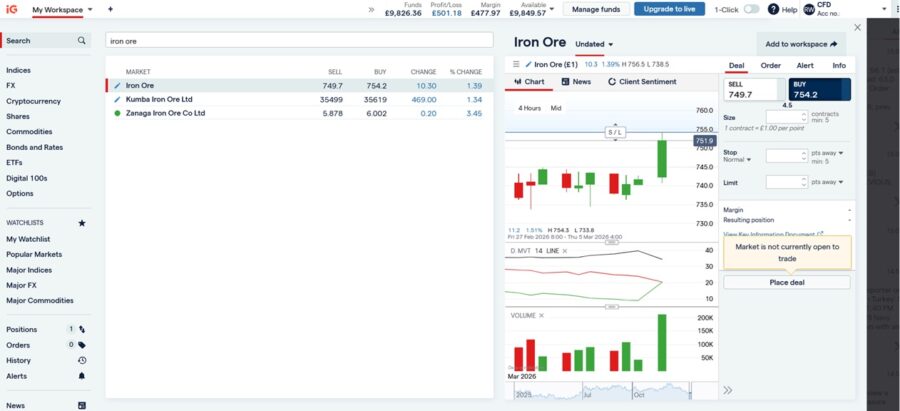
Task: Switch to the Chart tab
Action: point(529,82)
